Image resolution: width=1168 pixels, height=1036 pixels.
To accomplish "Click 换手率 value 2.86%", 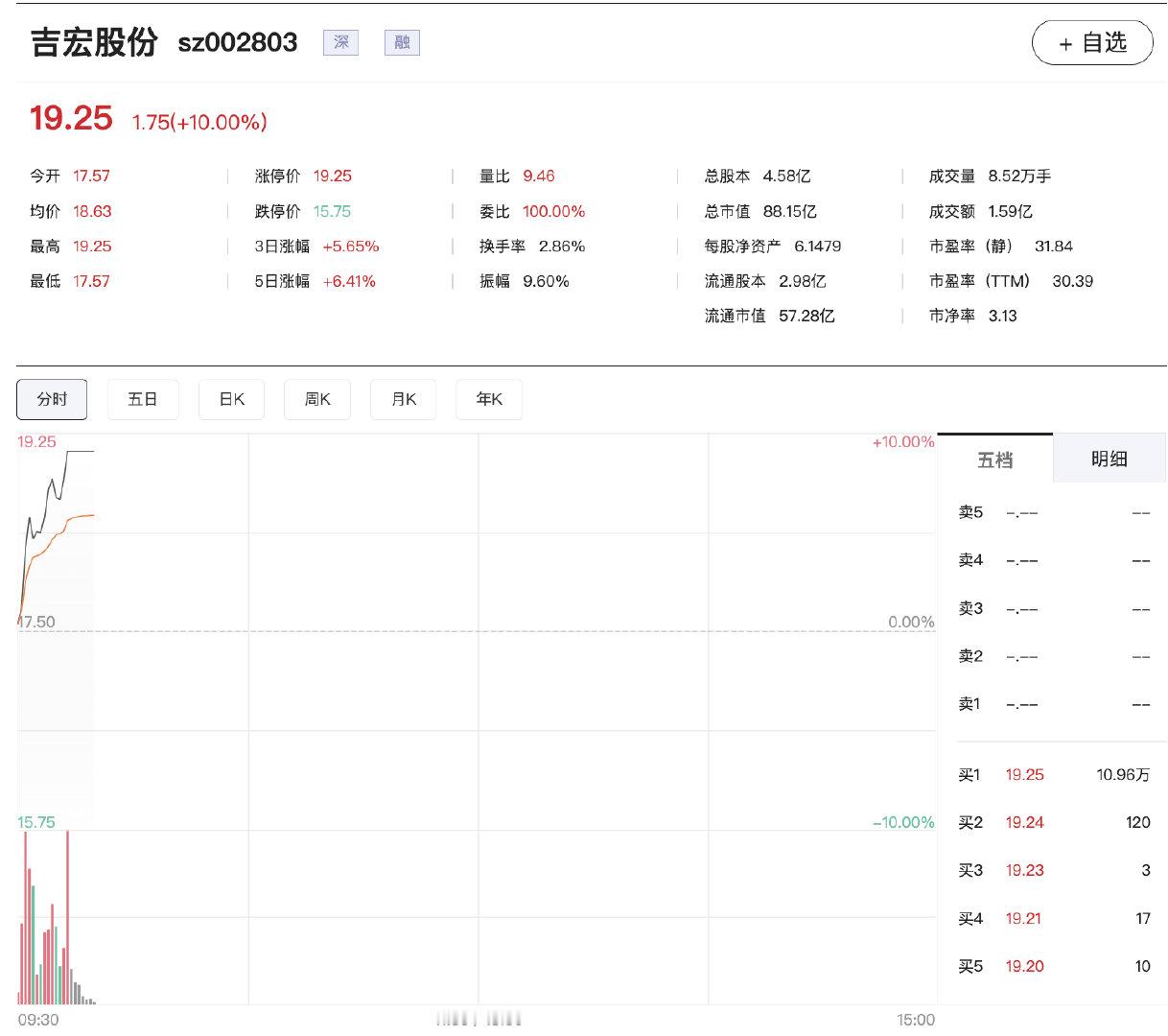I will [x=562, y=247].
